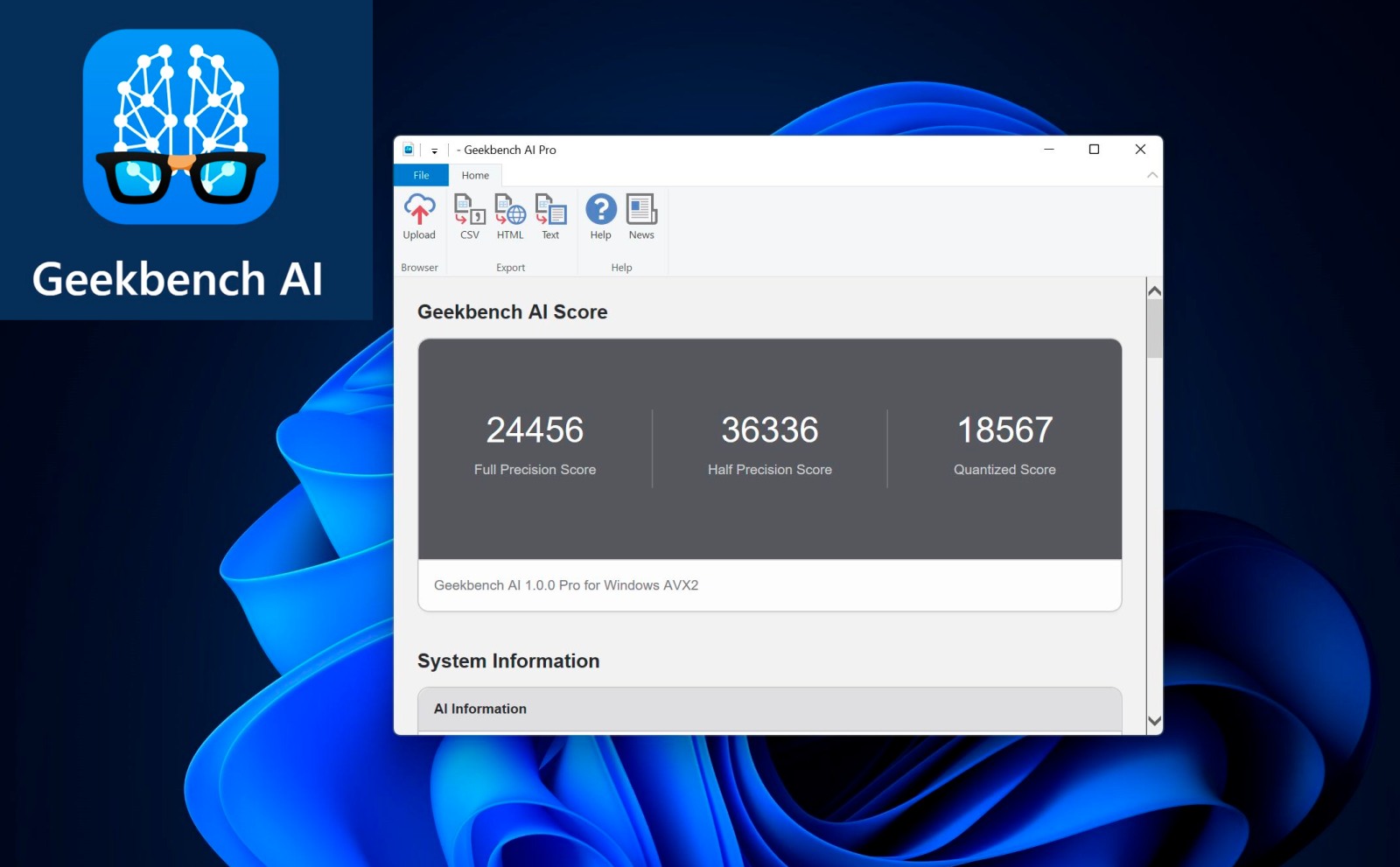Screen dimensions: 1400x867
Task: Click the scrollbar up arrow
Action: 1155,290
